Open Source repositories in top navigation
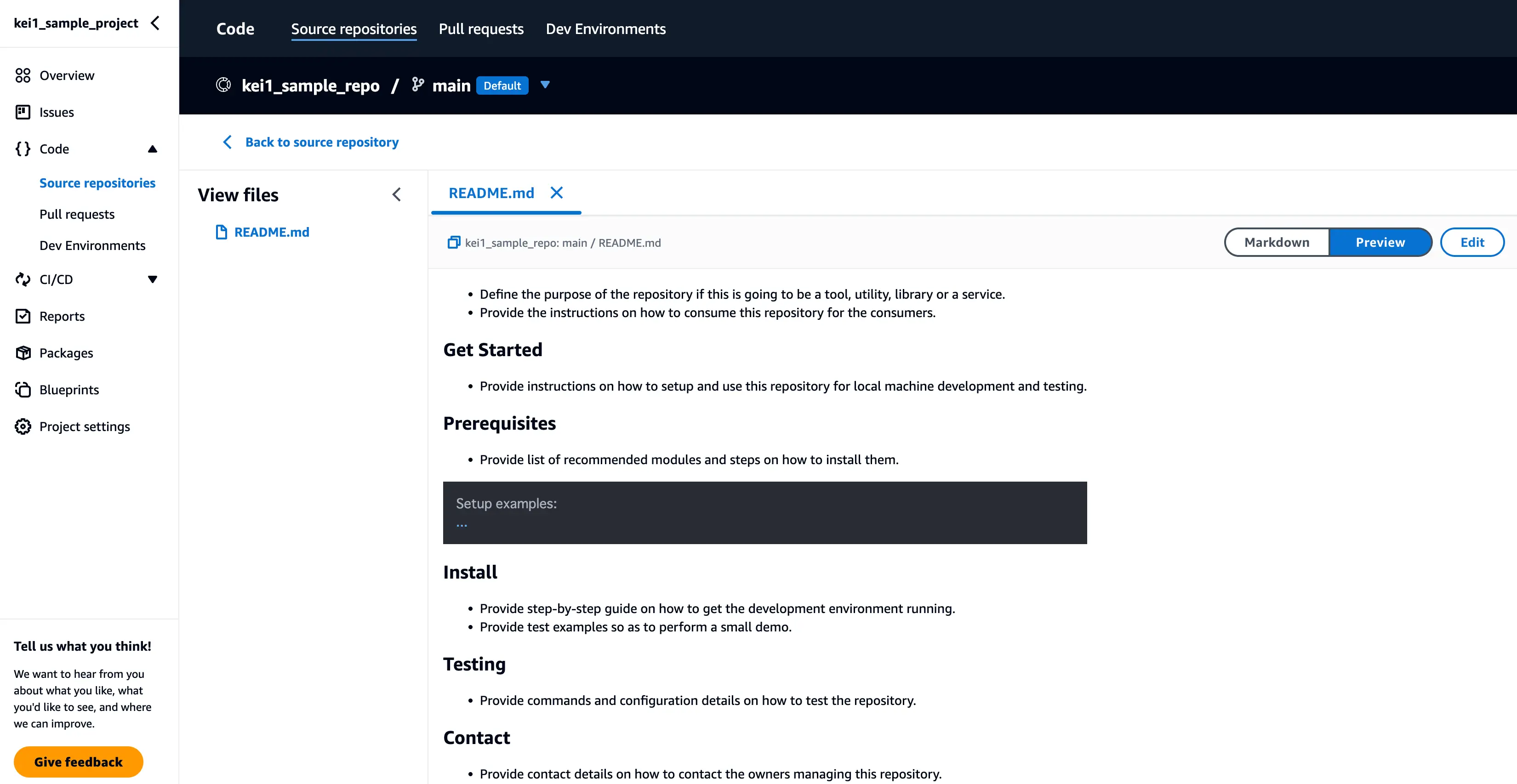This screenshot has width=1517, height=784. [354, 29]
